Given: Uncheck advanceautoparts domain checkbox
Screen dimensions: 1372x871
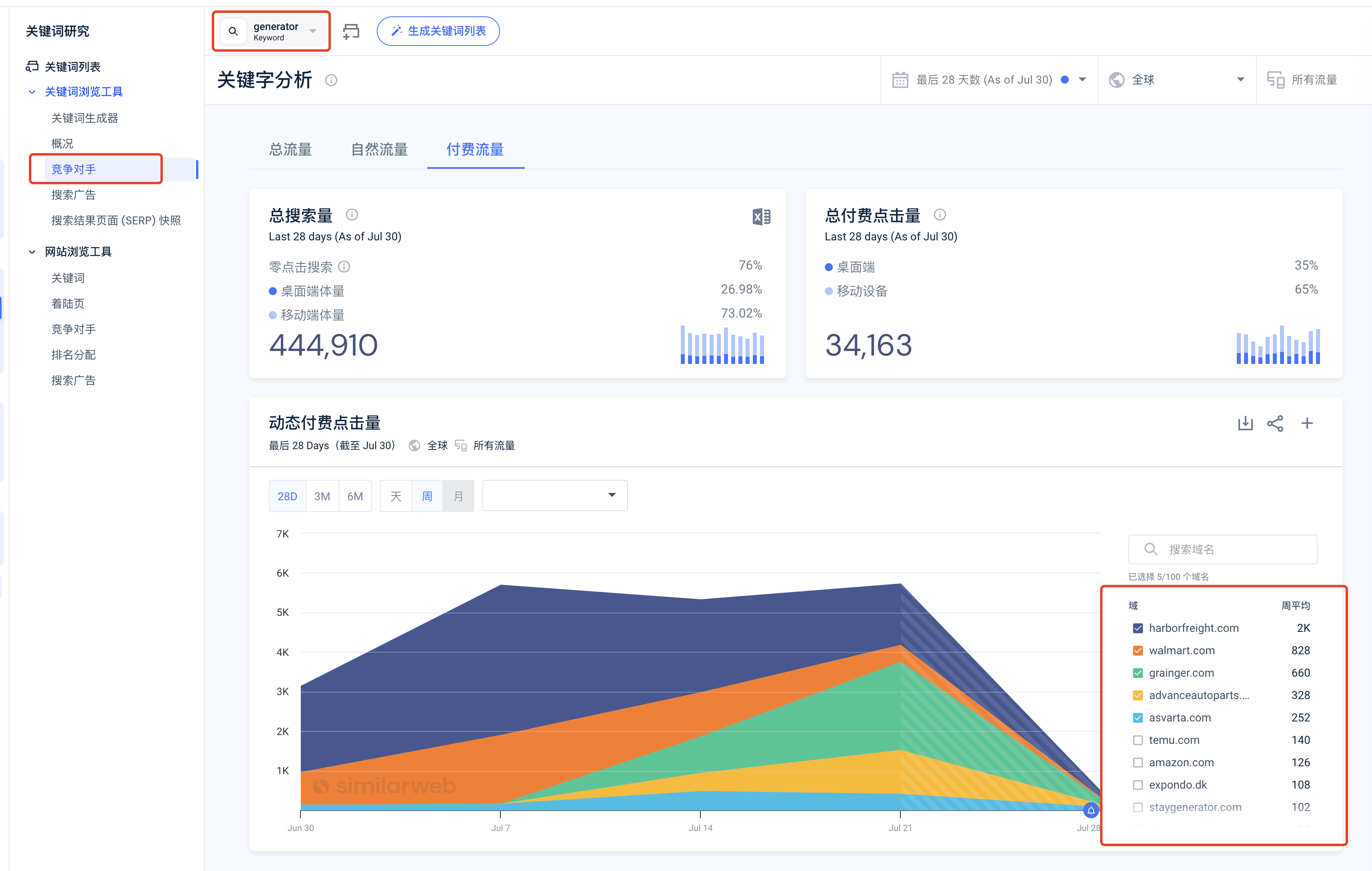Looking at the screenshot, I should 1138,695.
